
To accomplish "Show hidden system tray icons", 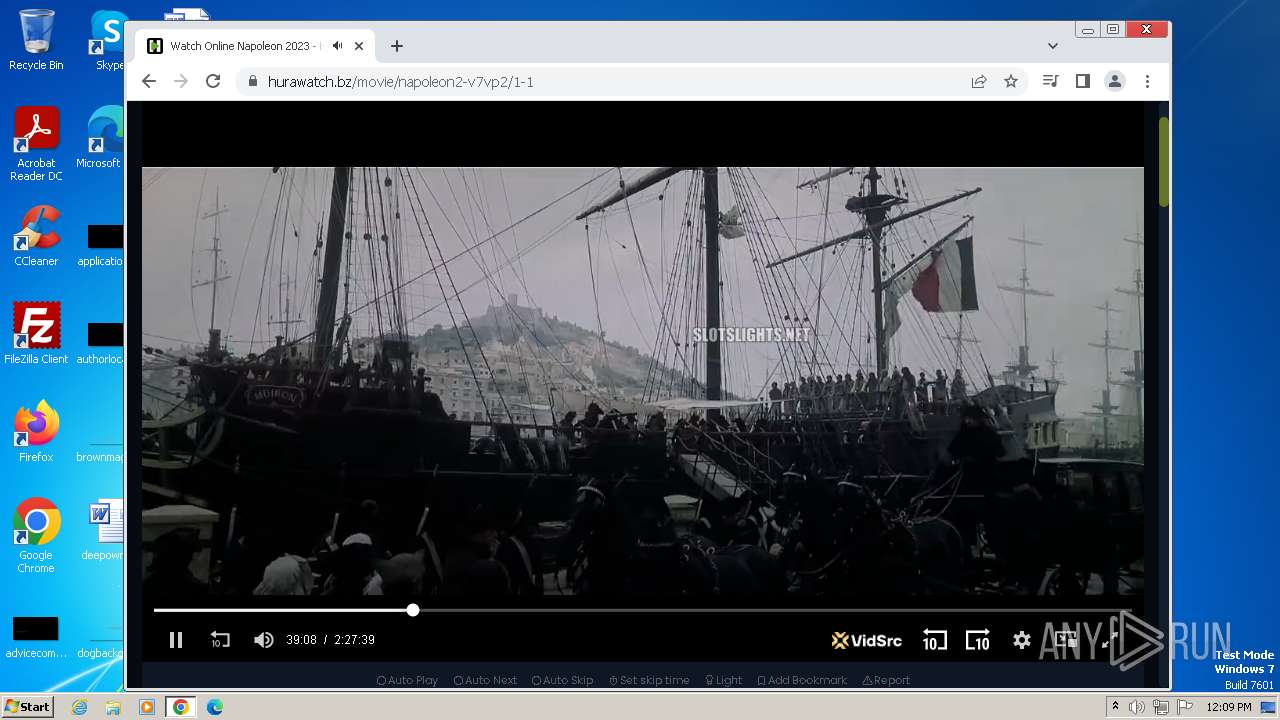I will [1115, 707].
